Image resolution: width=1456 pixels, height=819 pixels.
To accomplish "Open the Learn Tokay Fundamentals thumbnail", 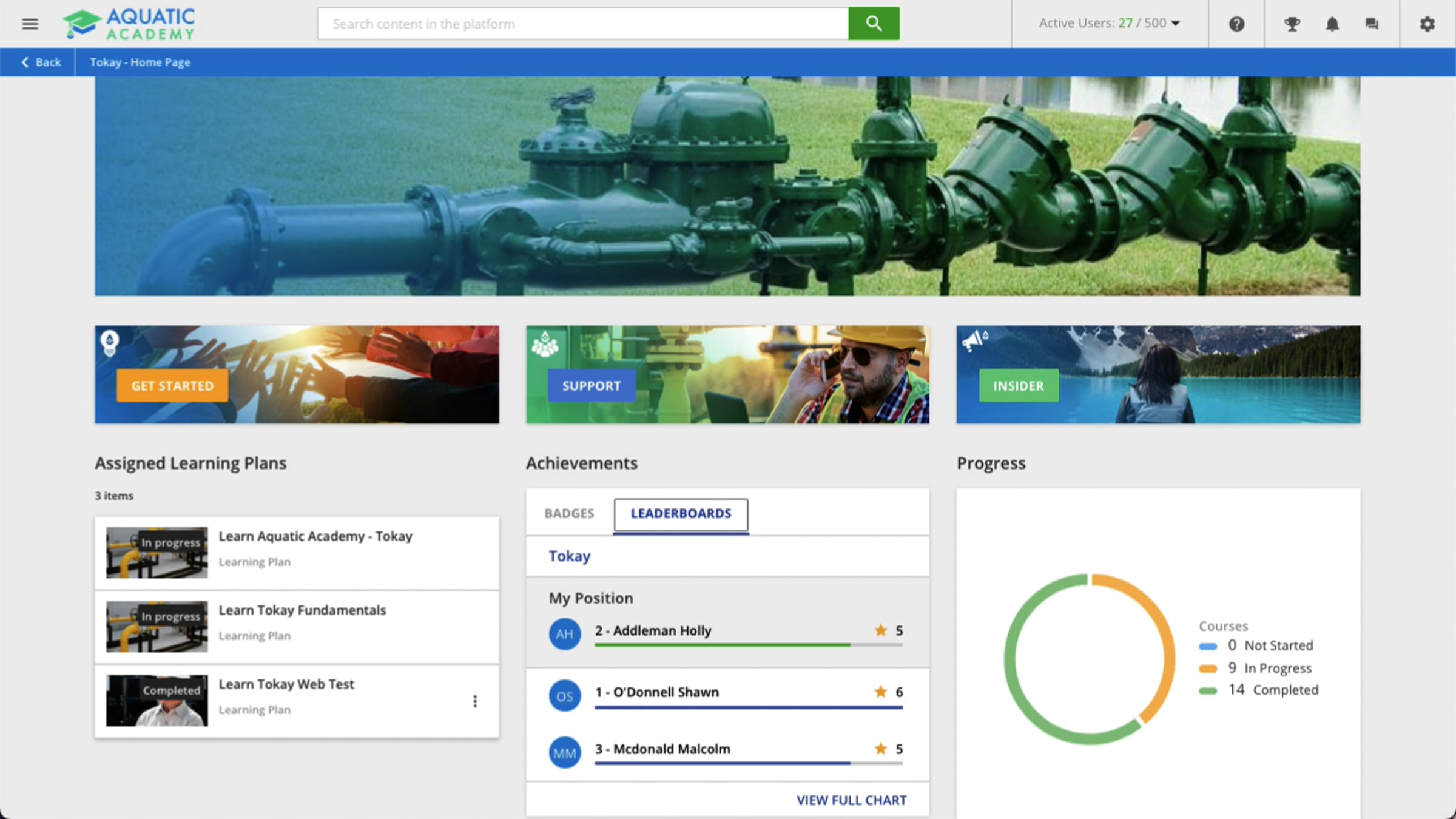I will coord(157,627).
